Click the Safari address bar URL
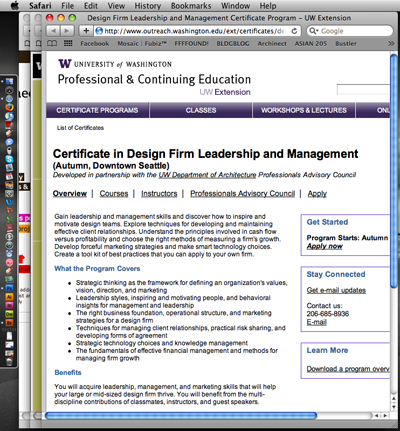This screenshot has height=431, width=400. pos(195,31)
